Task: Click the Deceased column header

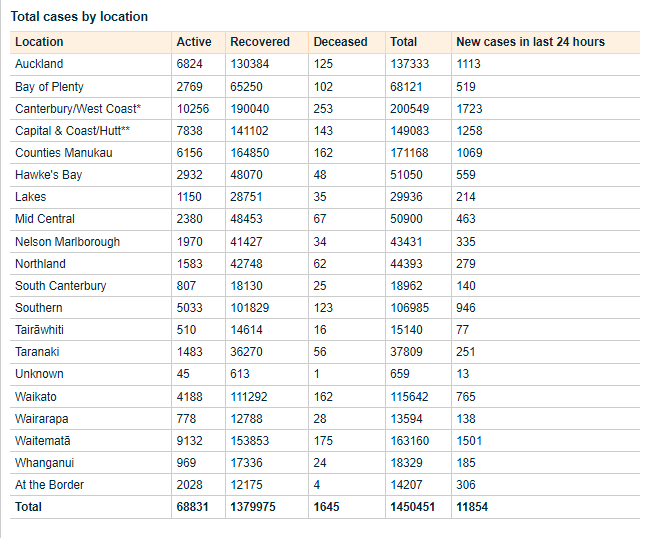Action: tap(340, 42)
